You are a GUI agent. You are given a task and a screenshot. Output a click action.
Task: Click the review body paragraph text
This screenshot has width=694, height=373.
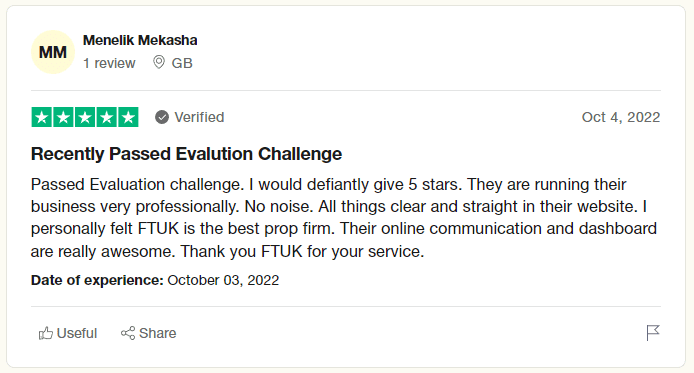point(344,218)
